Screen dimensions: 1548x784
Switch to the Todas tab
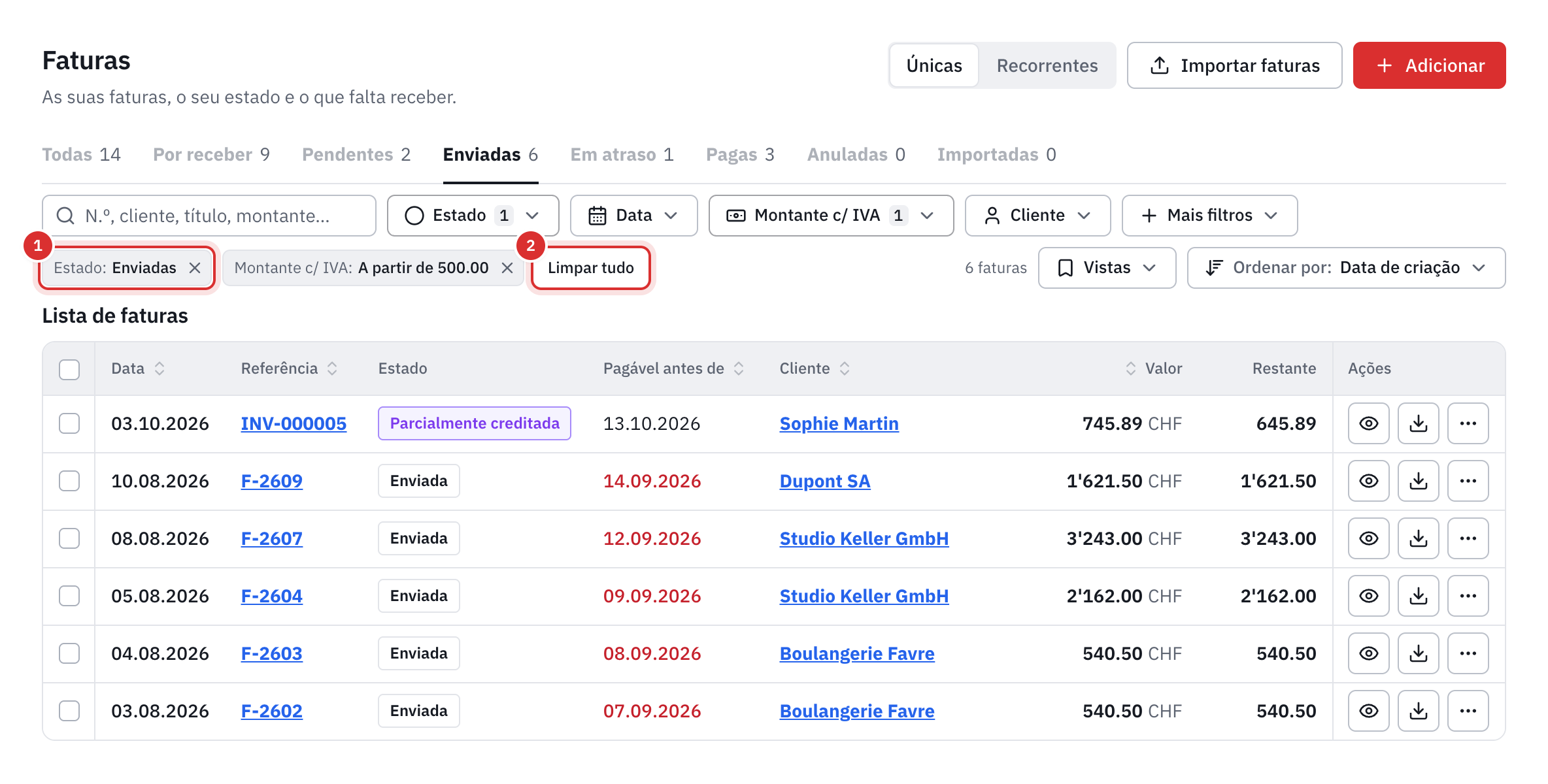tap(81, 155)
